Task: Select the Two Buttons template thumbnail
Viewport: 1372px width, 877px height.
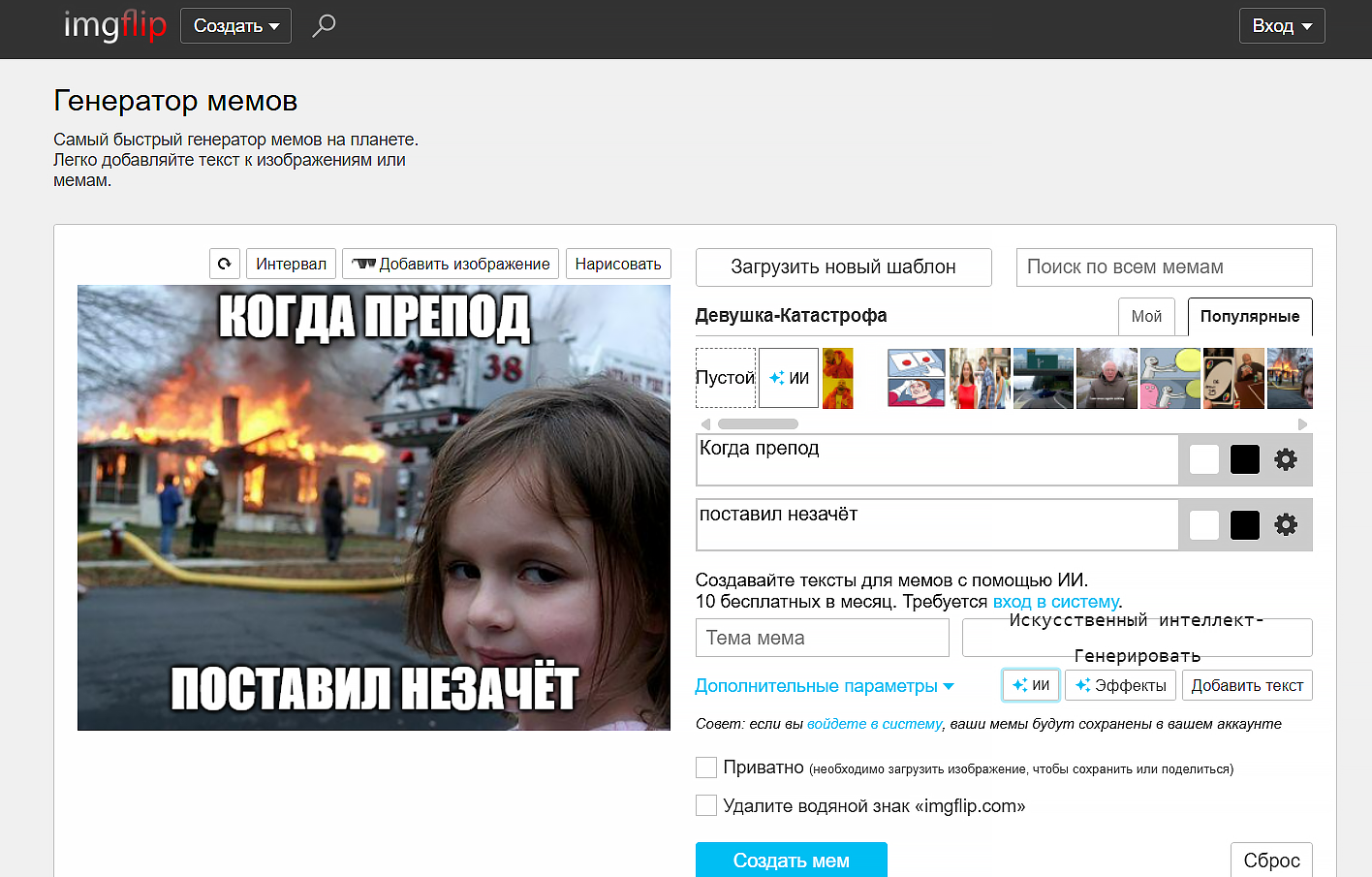Action: [917, 378]
